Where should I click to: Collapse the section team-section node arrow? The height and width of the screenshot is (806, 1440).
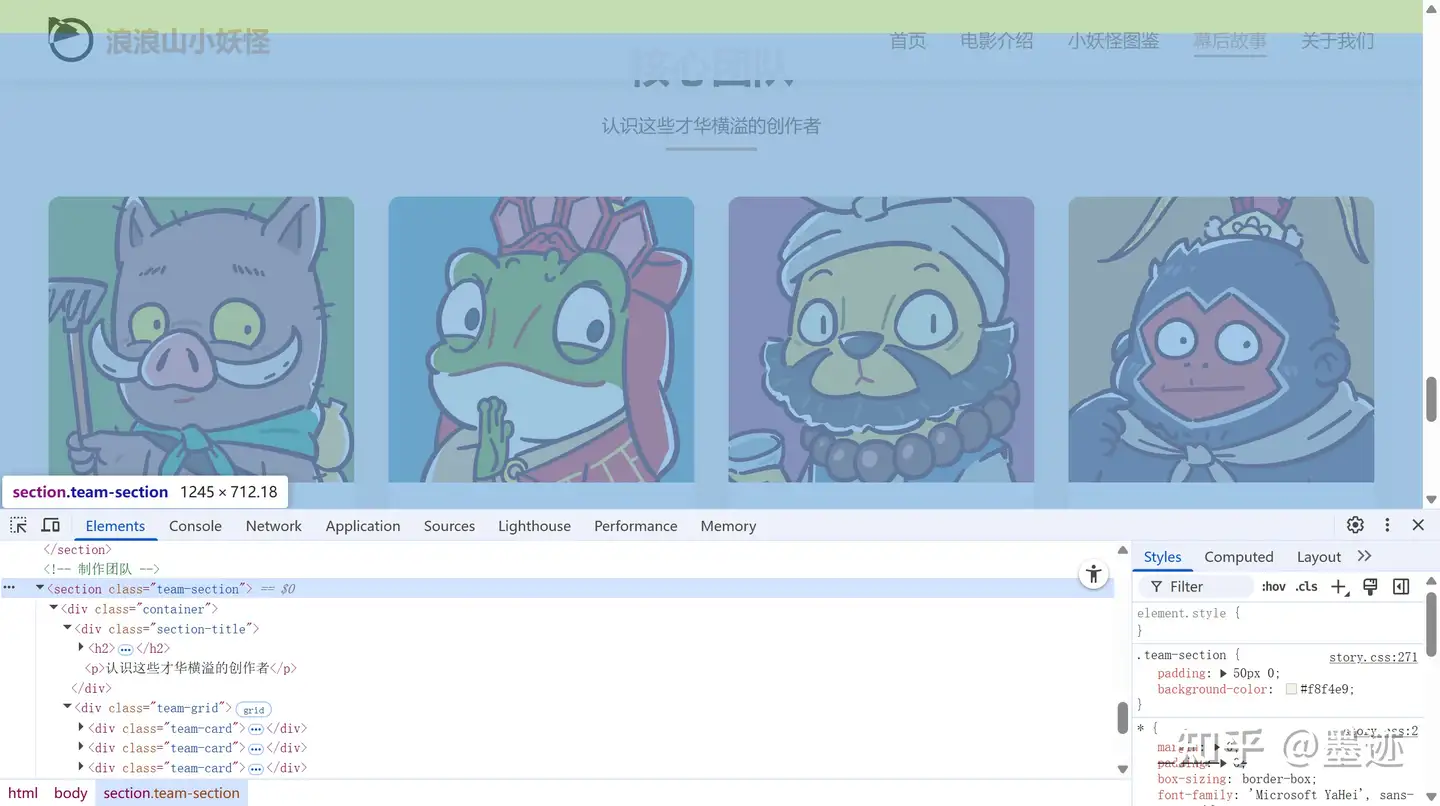(x=40, y=589)
